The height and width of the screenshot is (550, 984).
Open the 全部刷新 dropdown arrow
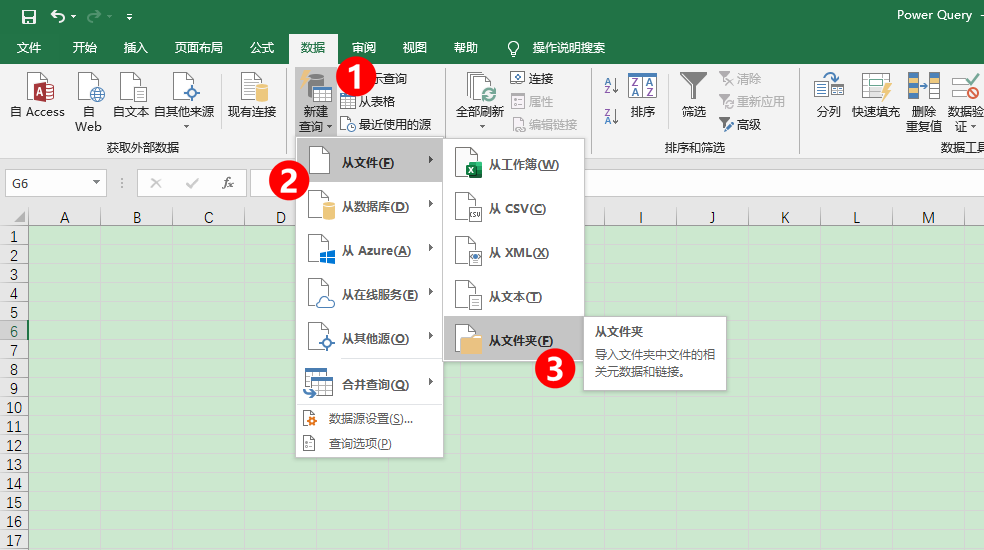[x=482, y=127]
